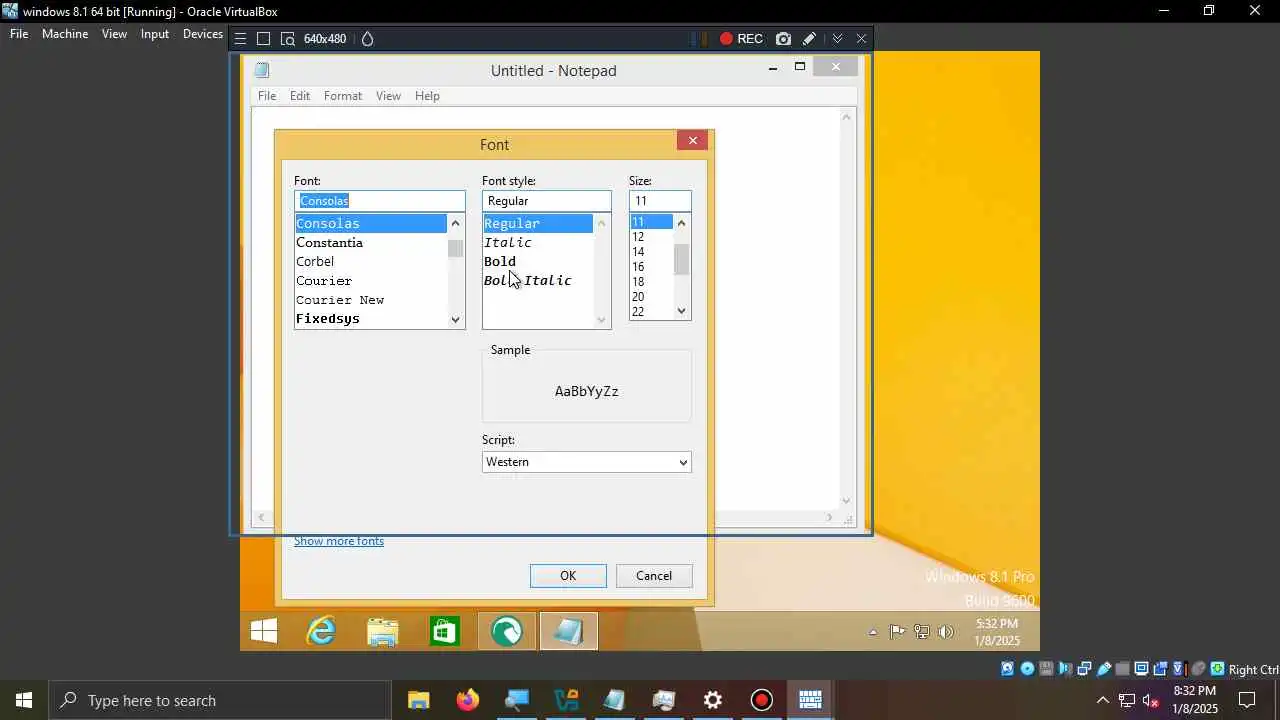The width and height of the screenshot is (1280, 720).
Task: Click the Notepad icon in guest taskbar
Action: [x=569, y=632]
